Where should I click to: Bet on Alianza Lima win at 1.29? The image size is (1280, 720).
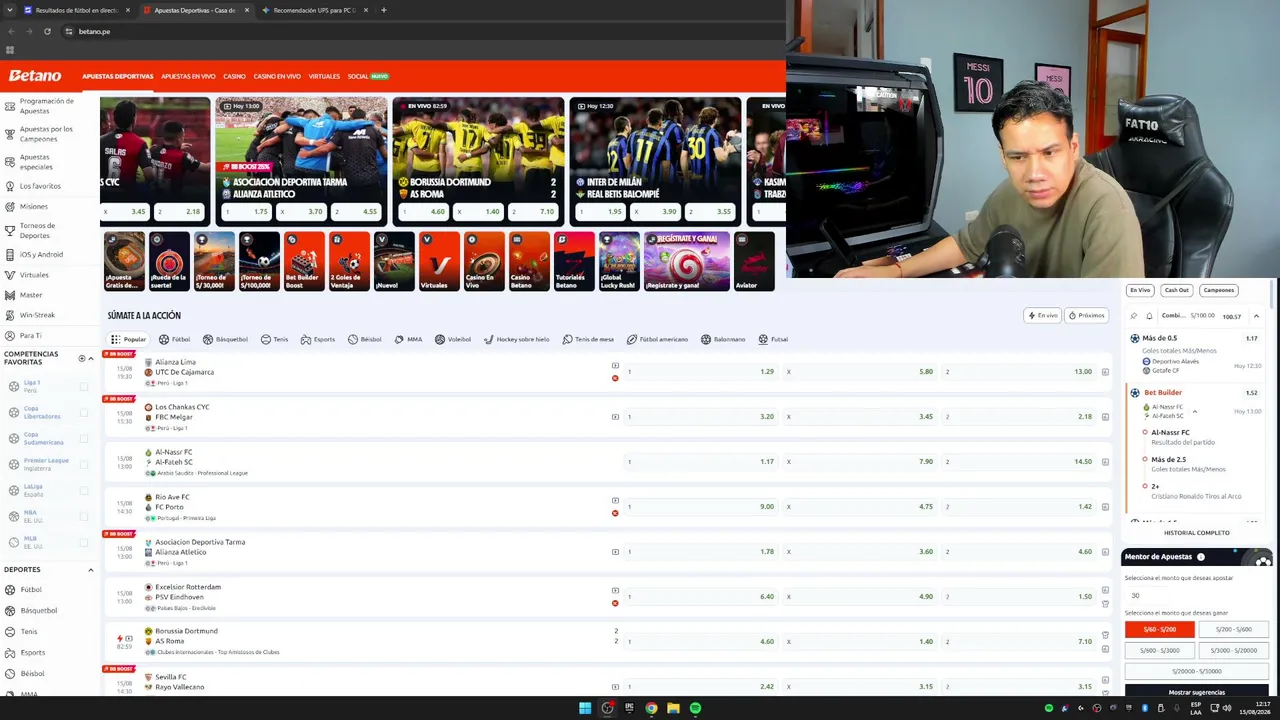[x=701, y=372]
